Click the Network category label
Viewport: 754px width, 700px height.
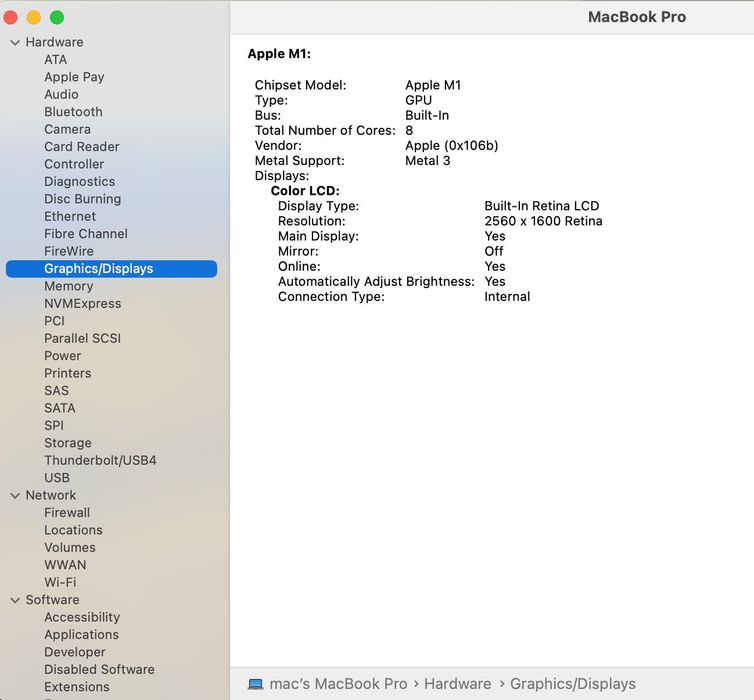(50, 495)
